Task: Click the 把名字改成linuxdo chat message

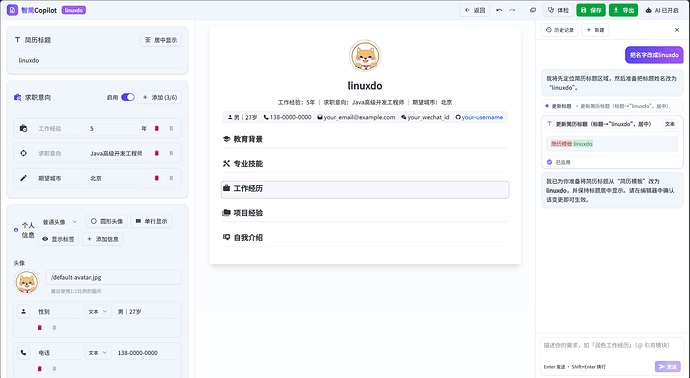Action: (654, 55)
